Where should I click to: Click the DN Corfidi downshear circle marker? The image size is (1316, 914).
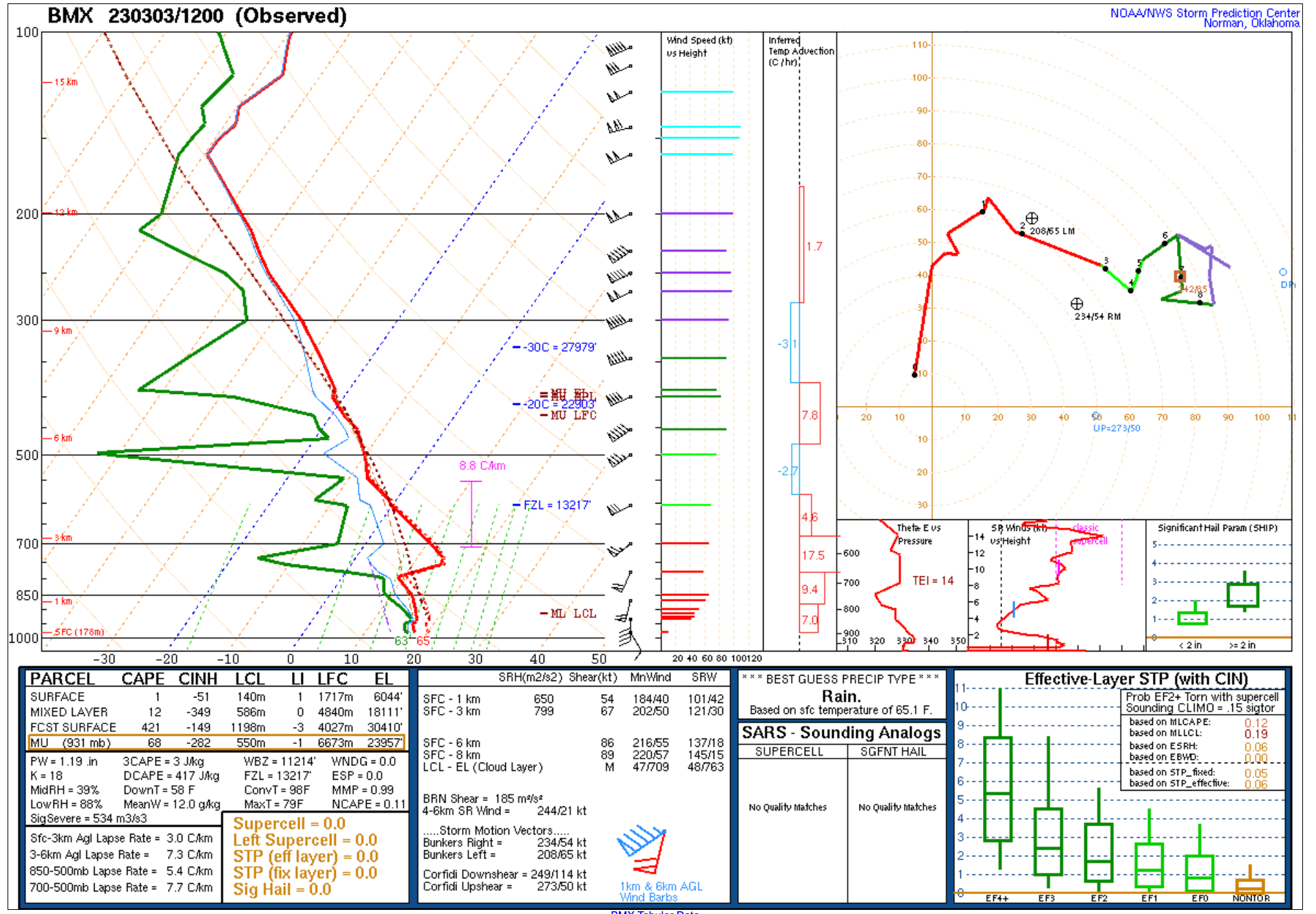click(1283, 272)
